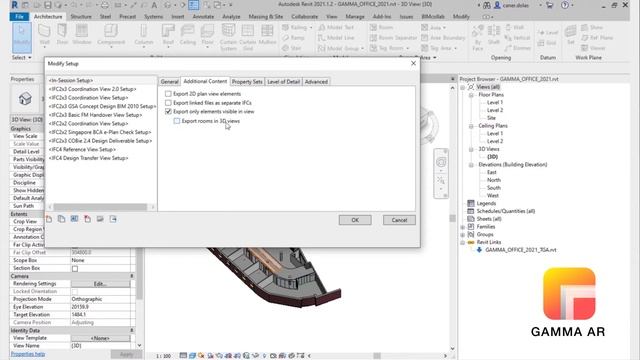Click the import setup icon

(100, 219)
